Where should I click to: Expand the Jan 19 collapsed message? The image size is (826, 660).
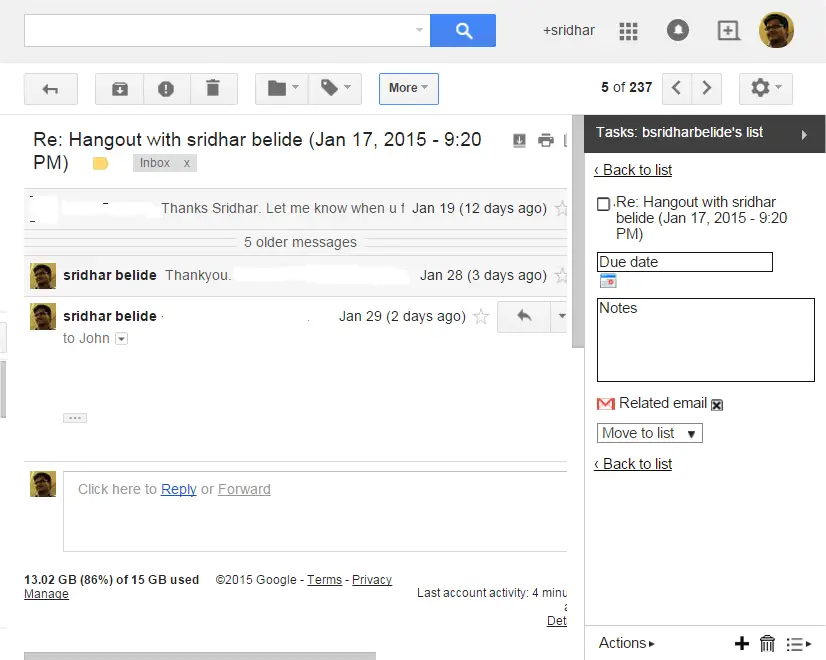coord(295,209)
